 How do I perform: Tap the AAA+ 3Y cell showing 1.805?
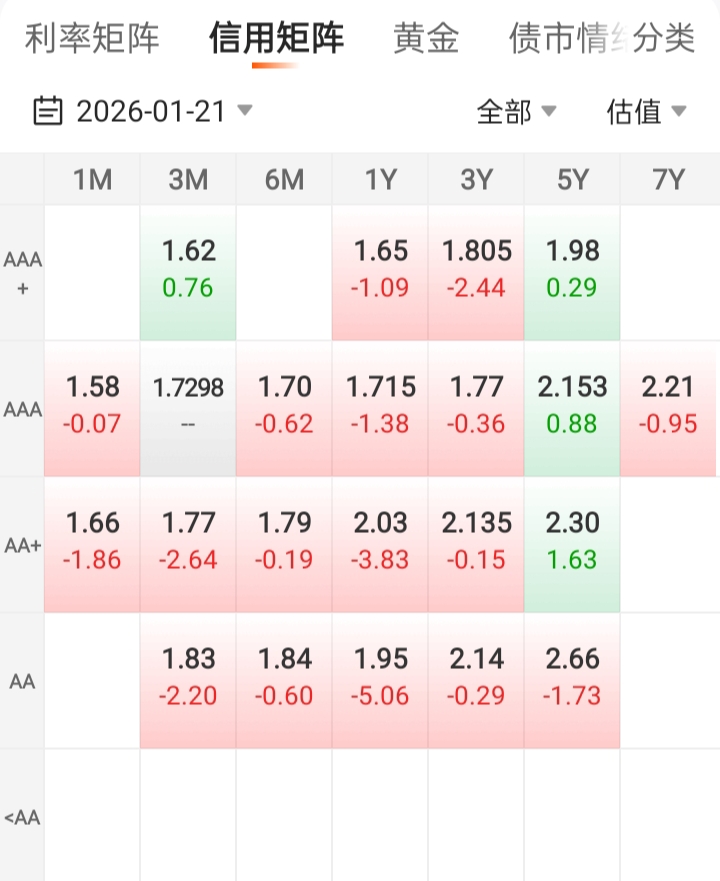click(x=476, y=270)
